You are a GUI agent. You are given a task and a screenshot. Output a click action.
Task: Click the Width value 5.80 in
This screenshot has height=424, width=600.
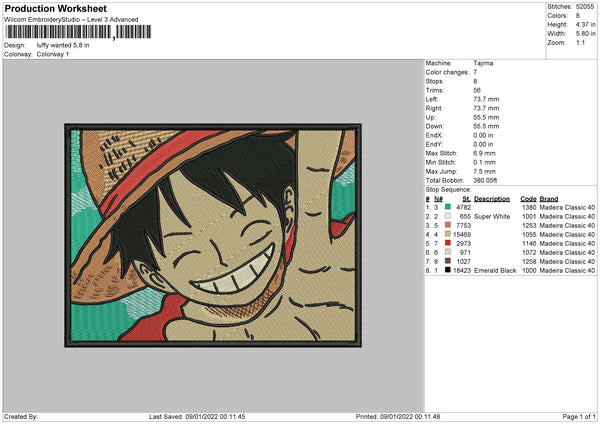point(585,34)
